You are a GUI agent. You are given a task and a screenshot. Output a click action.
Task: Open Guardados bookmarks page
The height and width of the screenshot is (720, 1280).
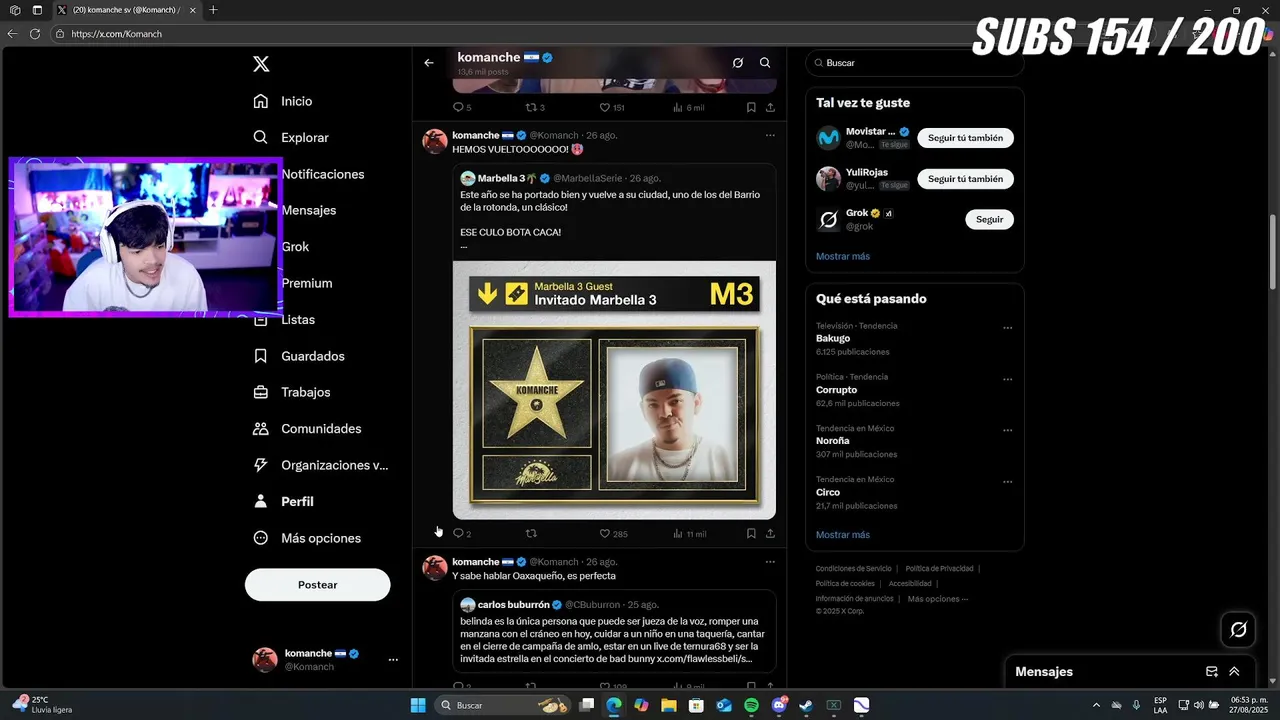coord(299,356)
